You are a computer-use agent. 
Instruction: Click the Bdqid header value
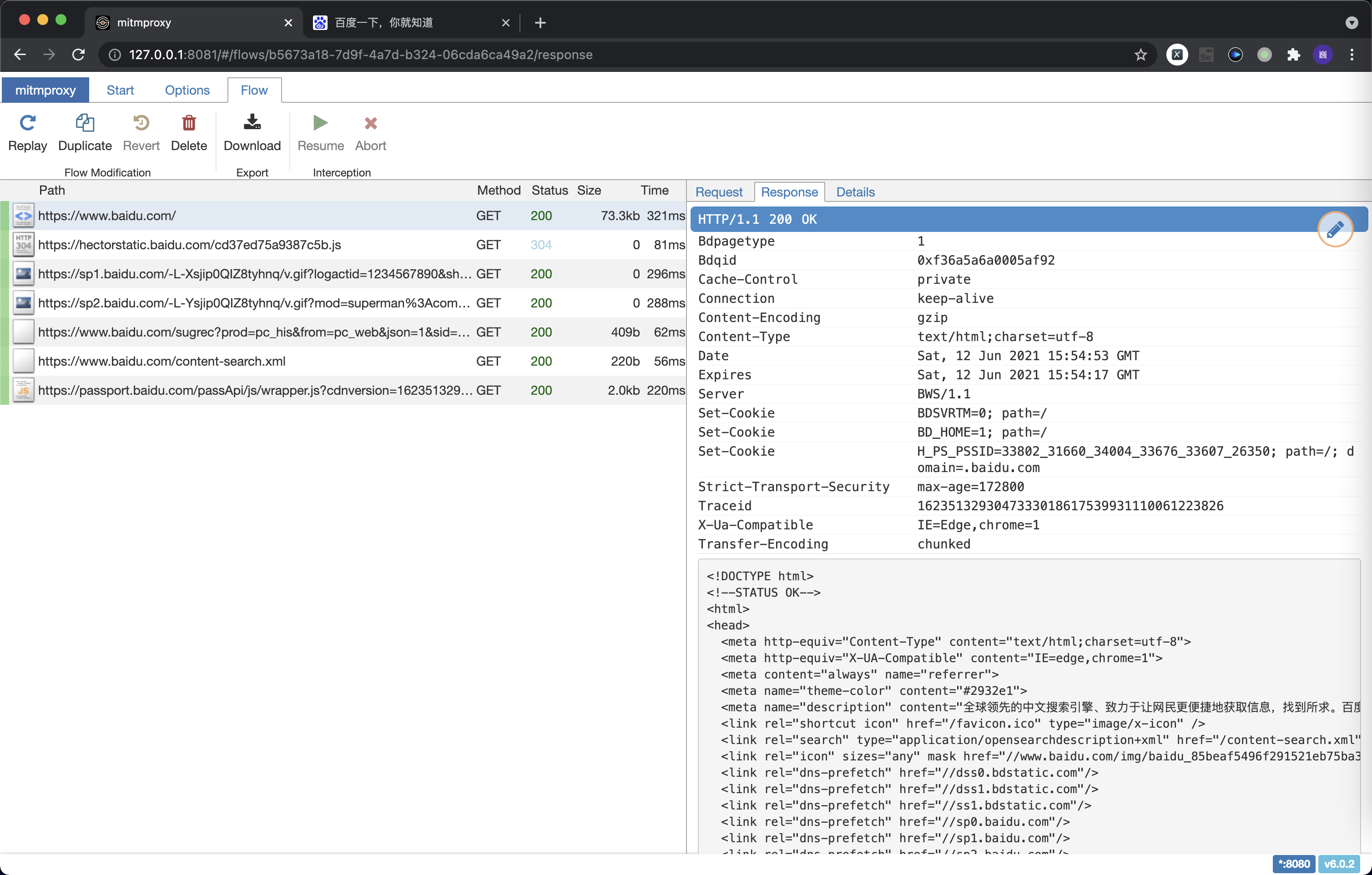click(x=986, y=260)
